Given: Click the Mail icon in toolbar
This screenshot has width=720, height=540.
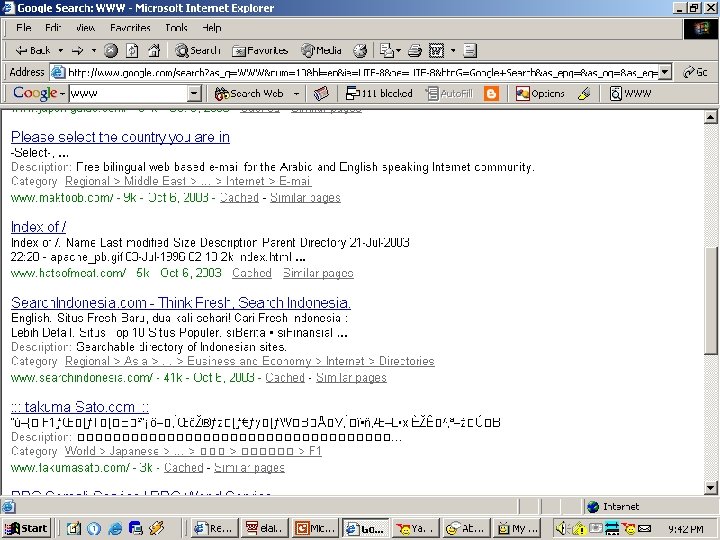Looking at the screenshot, I should 389,51.
